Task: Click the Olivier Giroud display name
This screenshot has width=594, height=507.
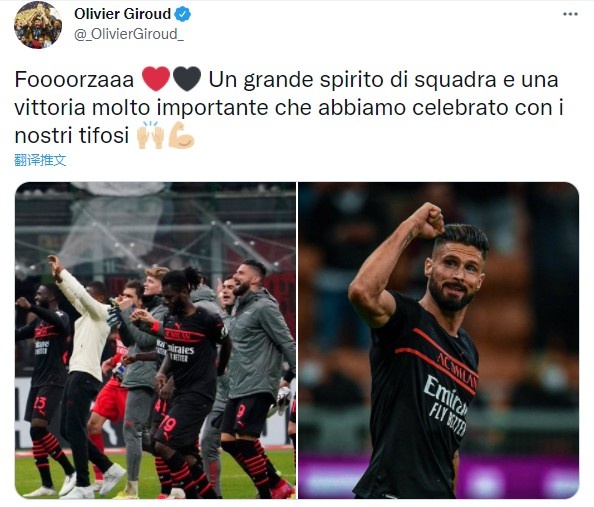Action: point(122,14)
